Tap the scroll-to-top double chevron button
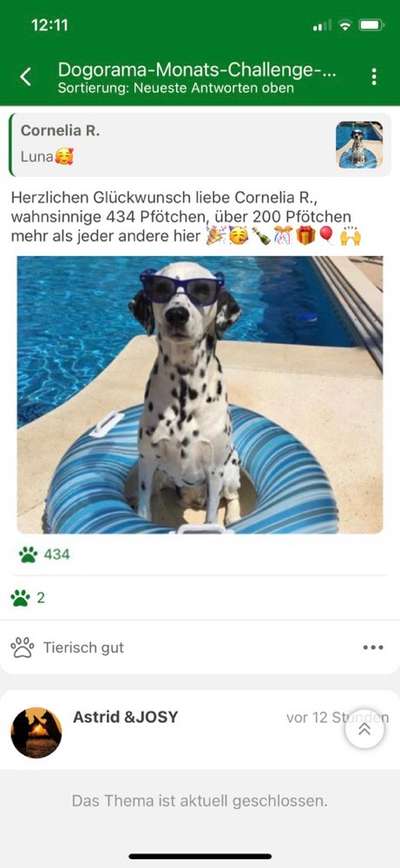Viewport: 400px width, 868px height. [x=364, y=729]
